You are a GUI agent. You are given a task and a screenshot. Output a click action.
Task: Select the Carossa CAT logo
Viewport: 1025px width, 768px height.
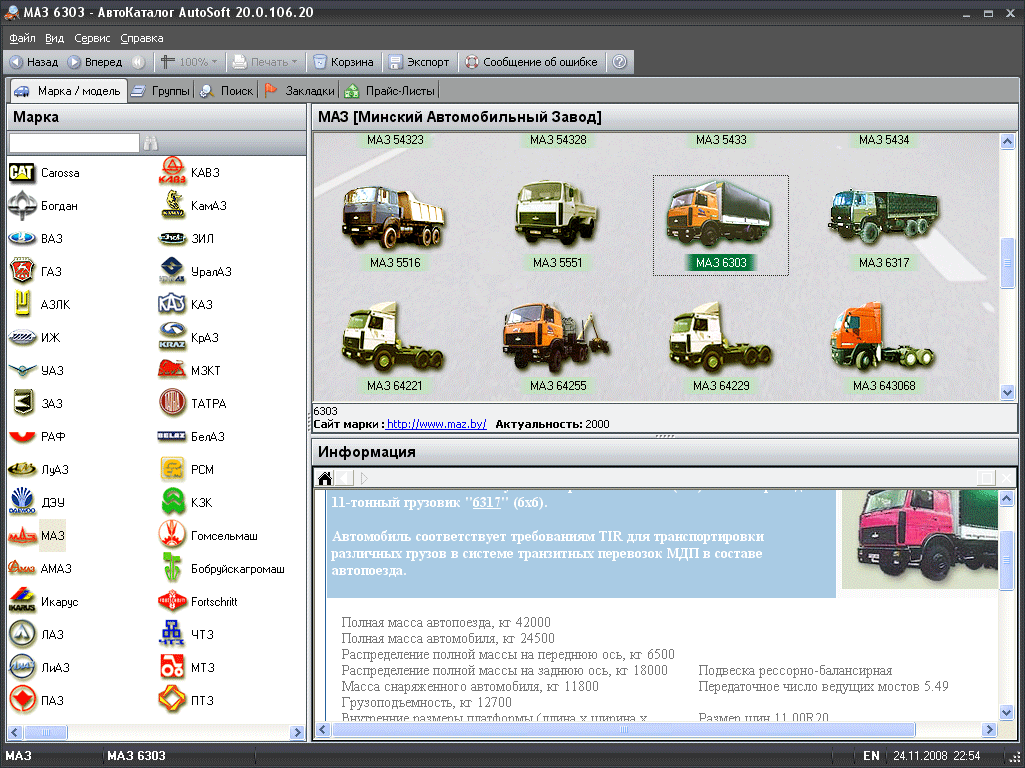coord(22,173)
